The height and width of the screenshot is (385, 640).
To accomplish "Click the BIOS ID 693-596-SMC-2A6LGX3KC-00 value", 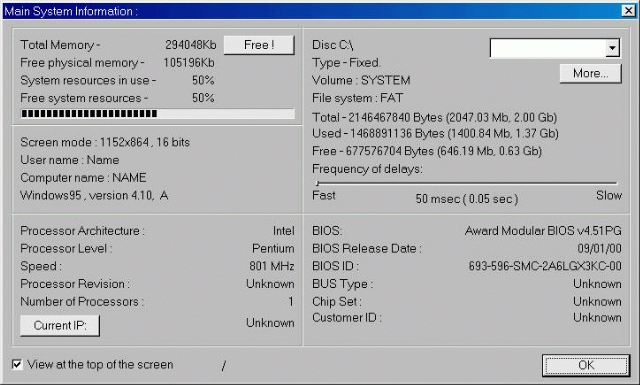I will [545, 266].
